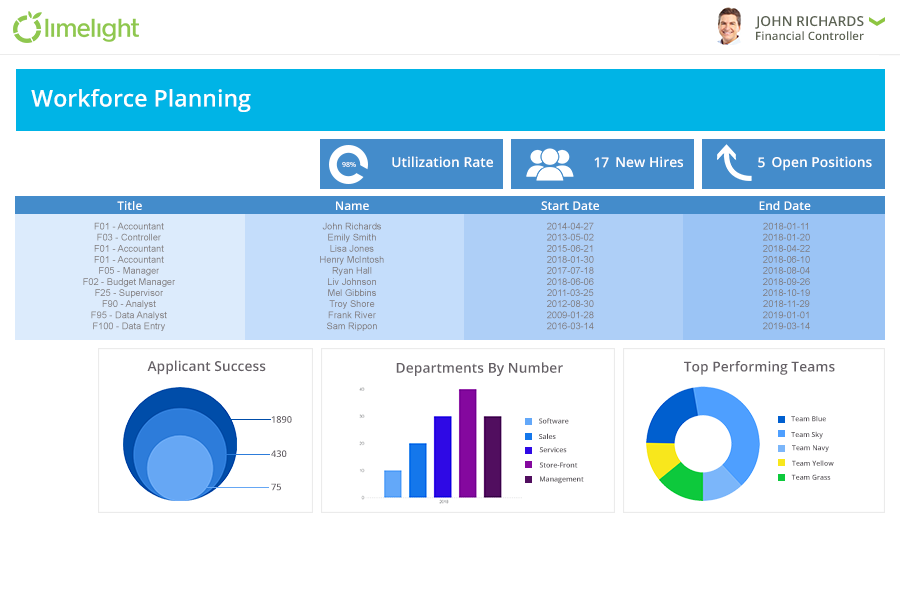This screenshot has width=900, height=600.
Task: Toggle Software legend swatch in bar chart
Action: coord(529,421)
